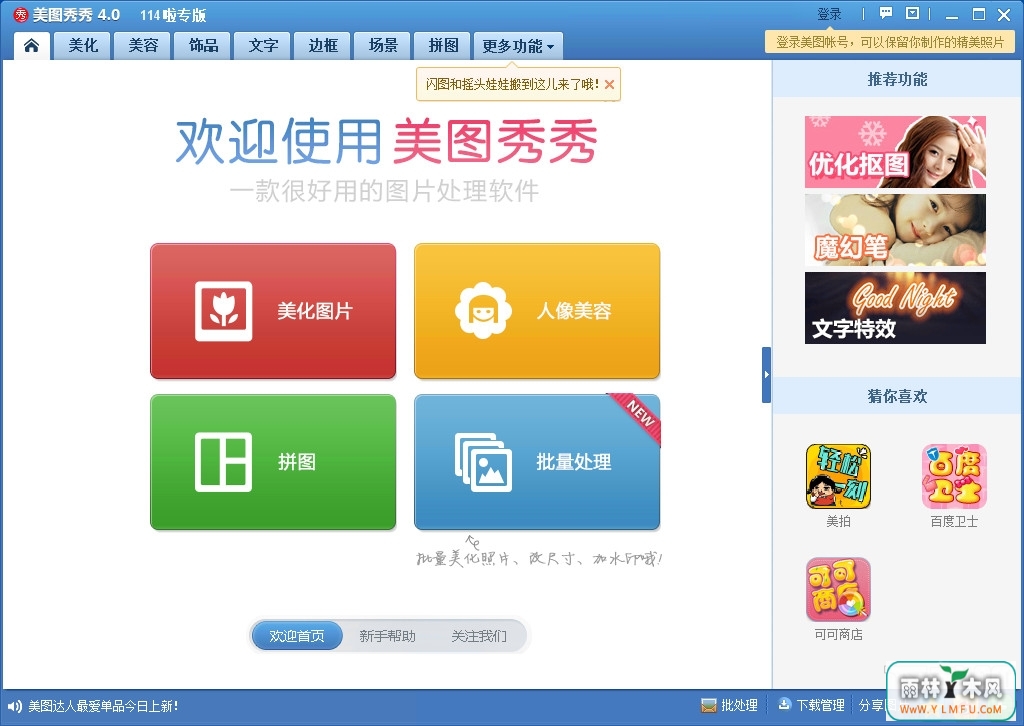Click the 可可商店 label text

pos(839,634)
